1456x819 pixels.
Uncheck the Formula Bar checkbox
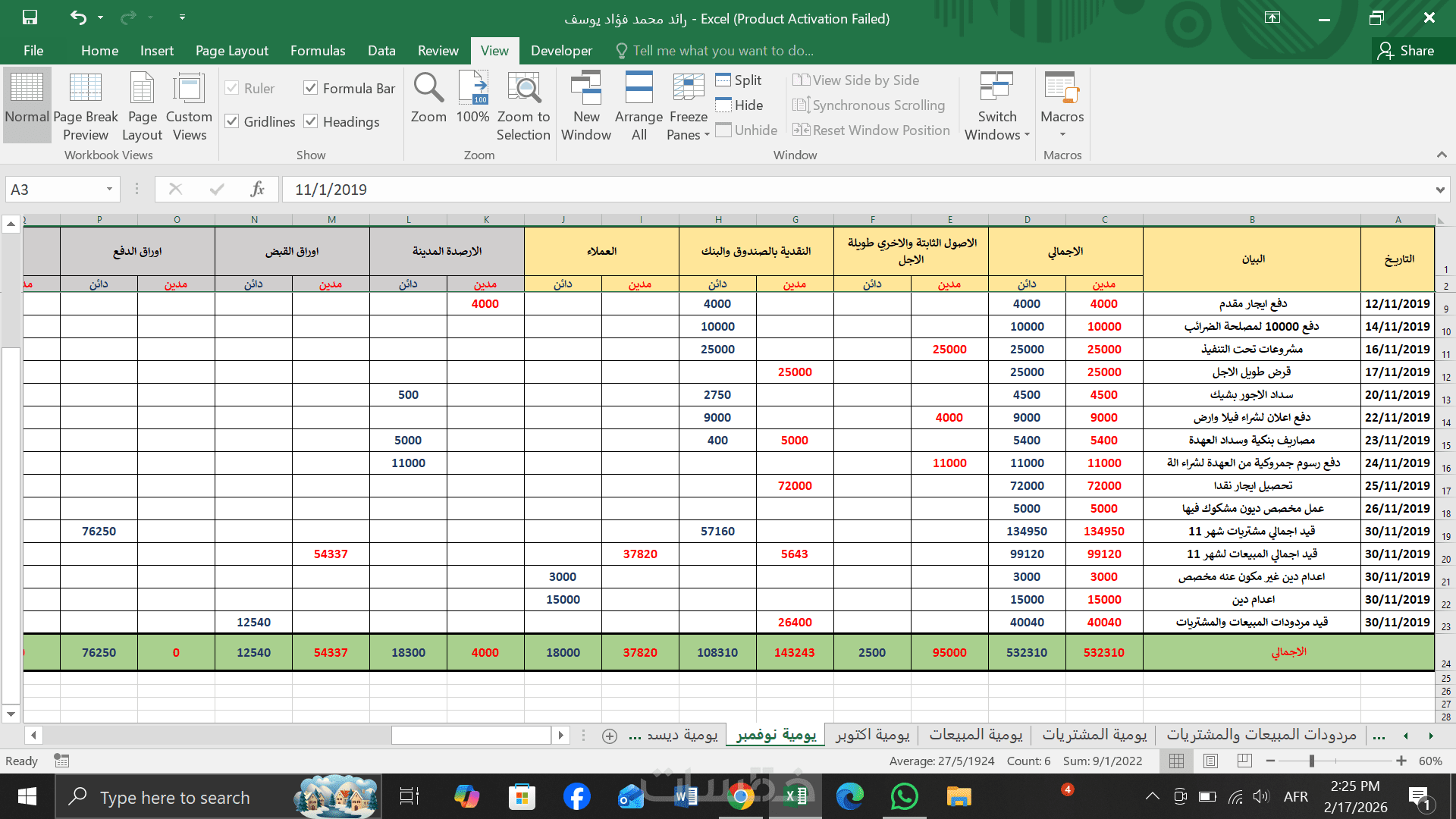coord(311,88)
